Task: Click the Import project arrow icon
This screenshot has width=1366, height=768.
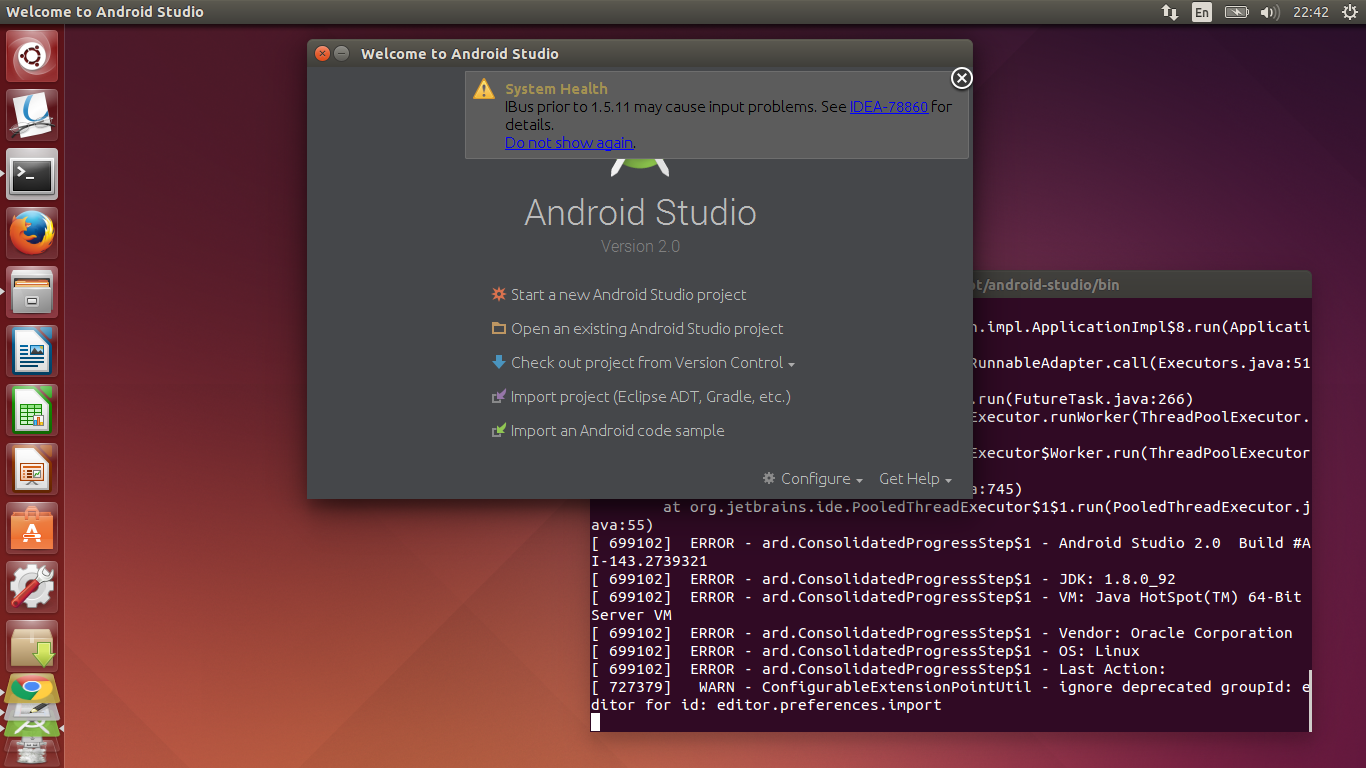Action: click(499, 397)
